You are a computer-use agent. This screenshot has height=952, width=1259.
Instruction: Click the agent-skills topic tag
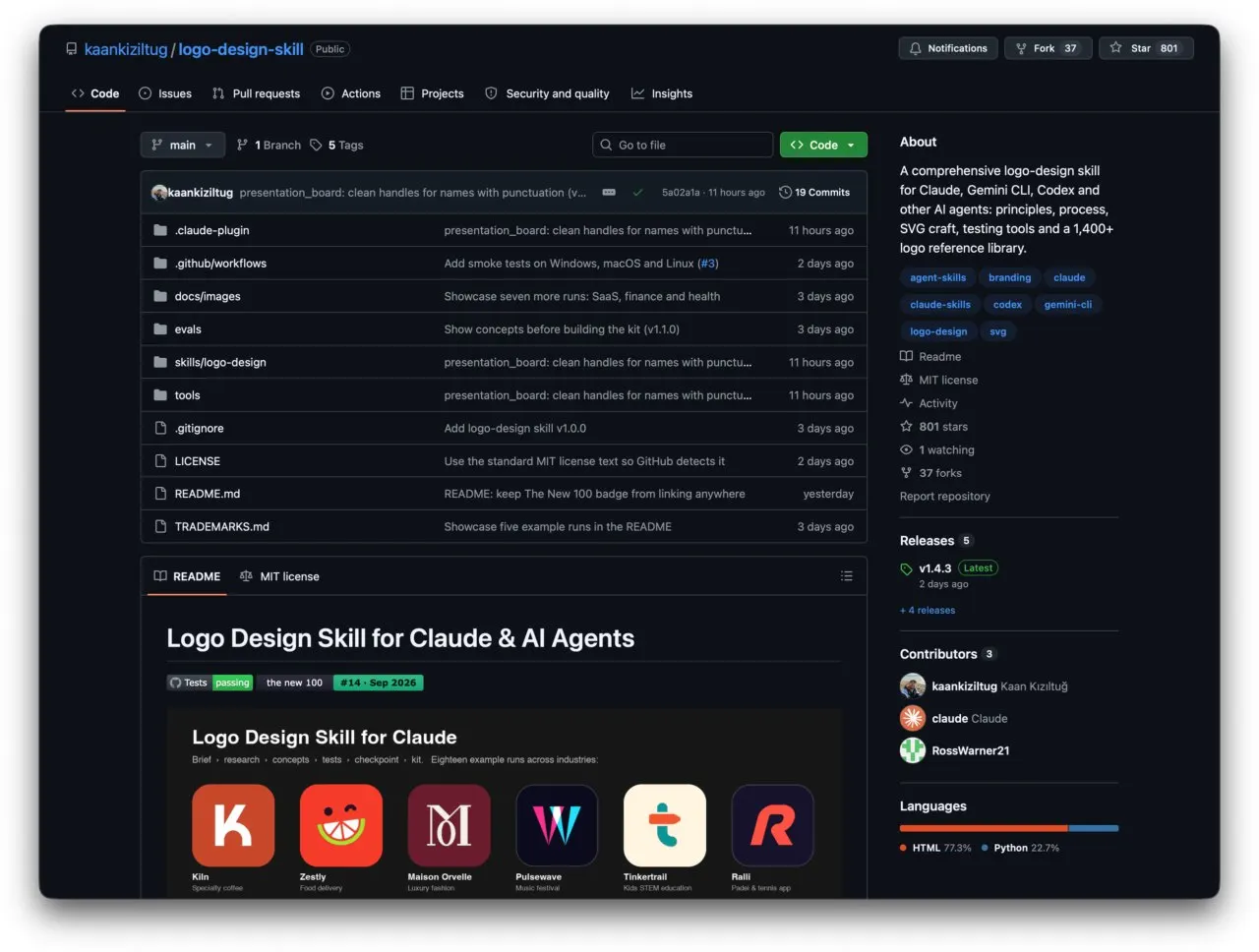coord(938,277)
